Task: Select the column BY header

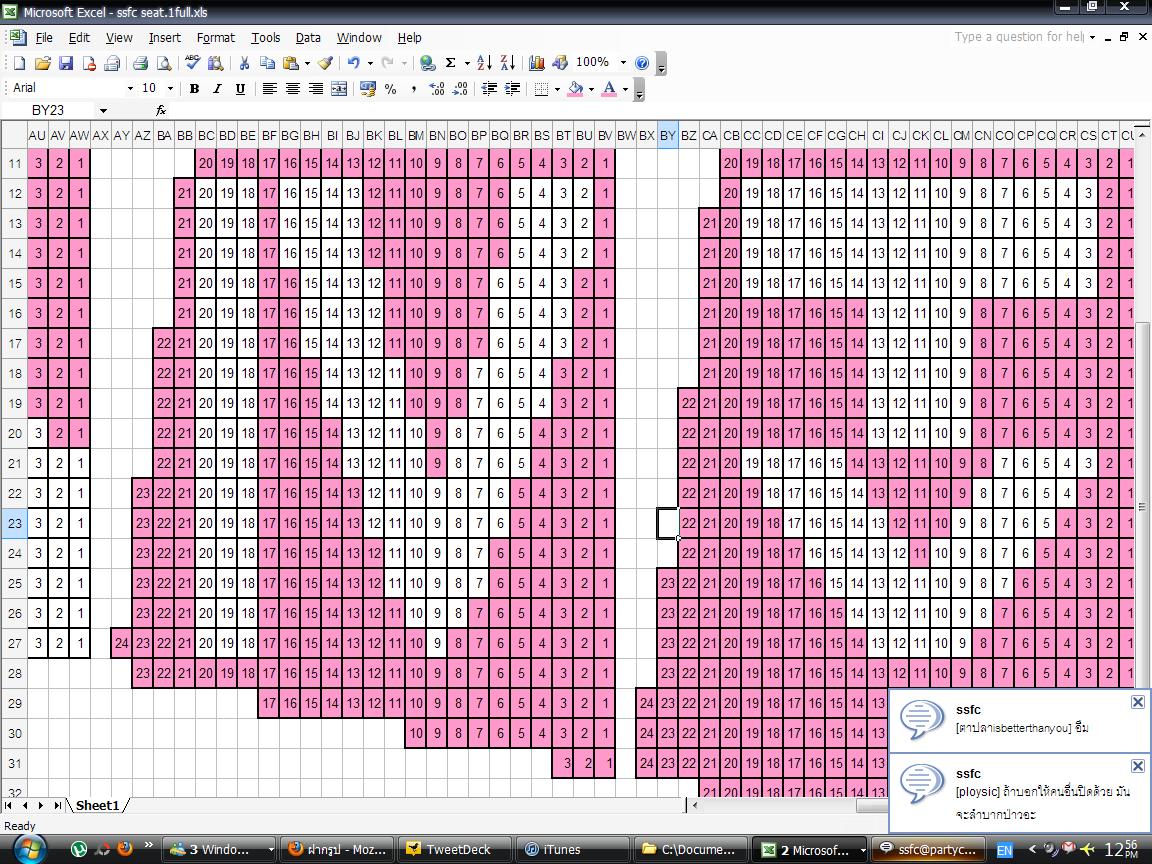Action: click(668, 135)
